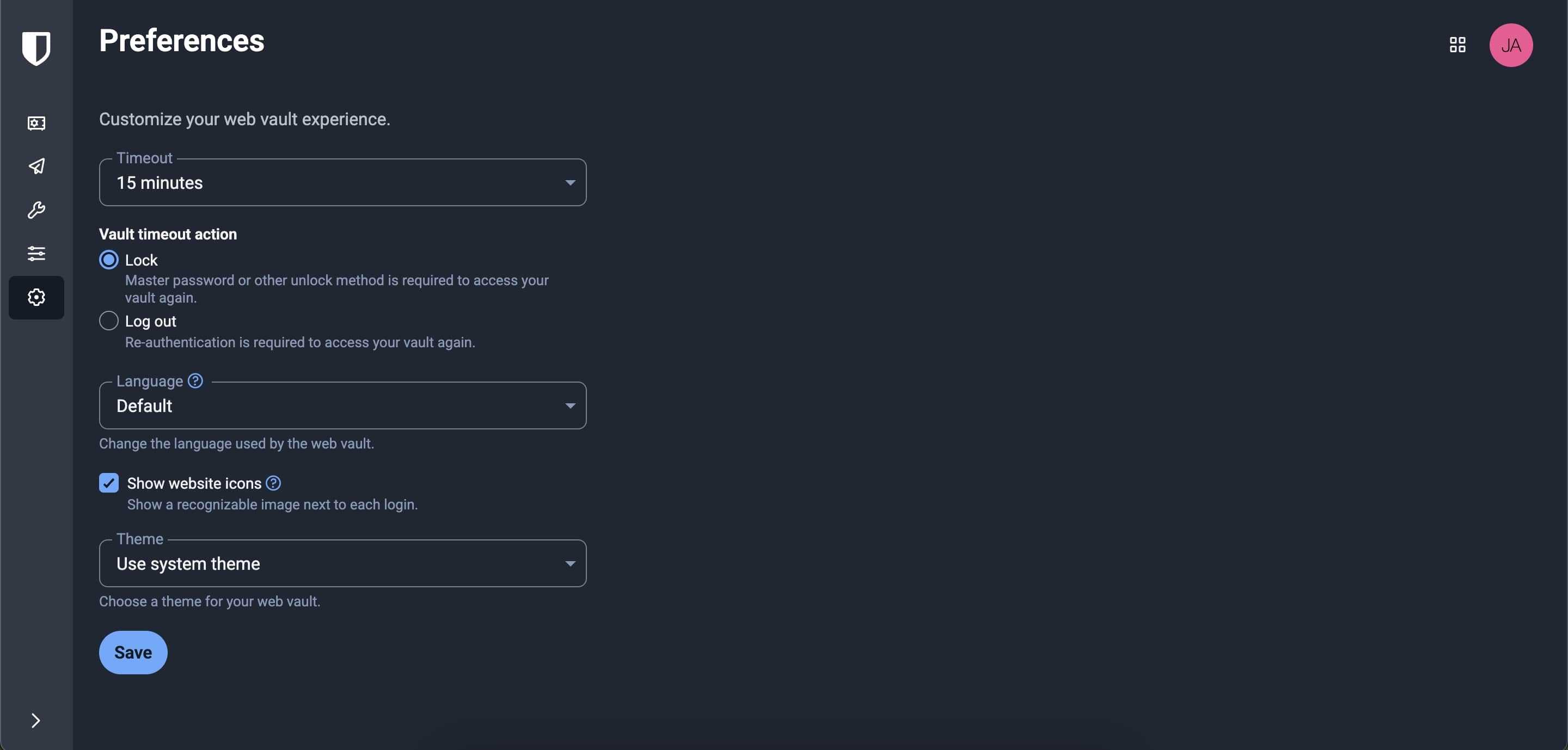Select the Lock timeout action

point(108,260)
